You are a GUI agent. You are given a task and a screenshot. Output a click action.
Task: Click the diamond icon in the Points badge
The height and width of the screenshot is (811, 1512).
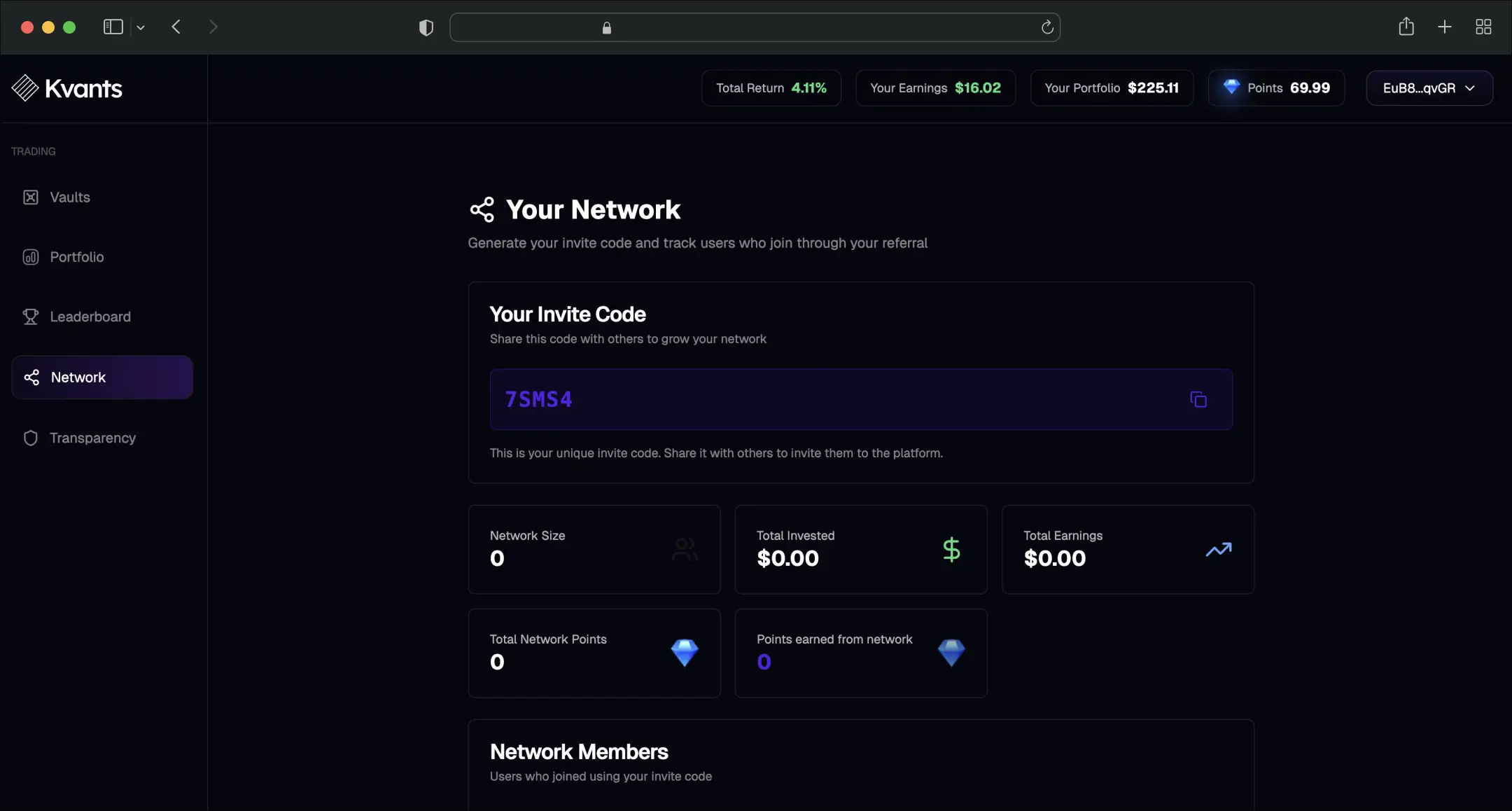coord(1231,87)
